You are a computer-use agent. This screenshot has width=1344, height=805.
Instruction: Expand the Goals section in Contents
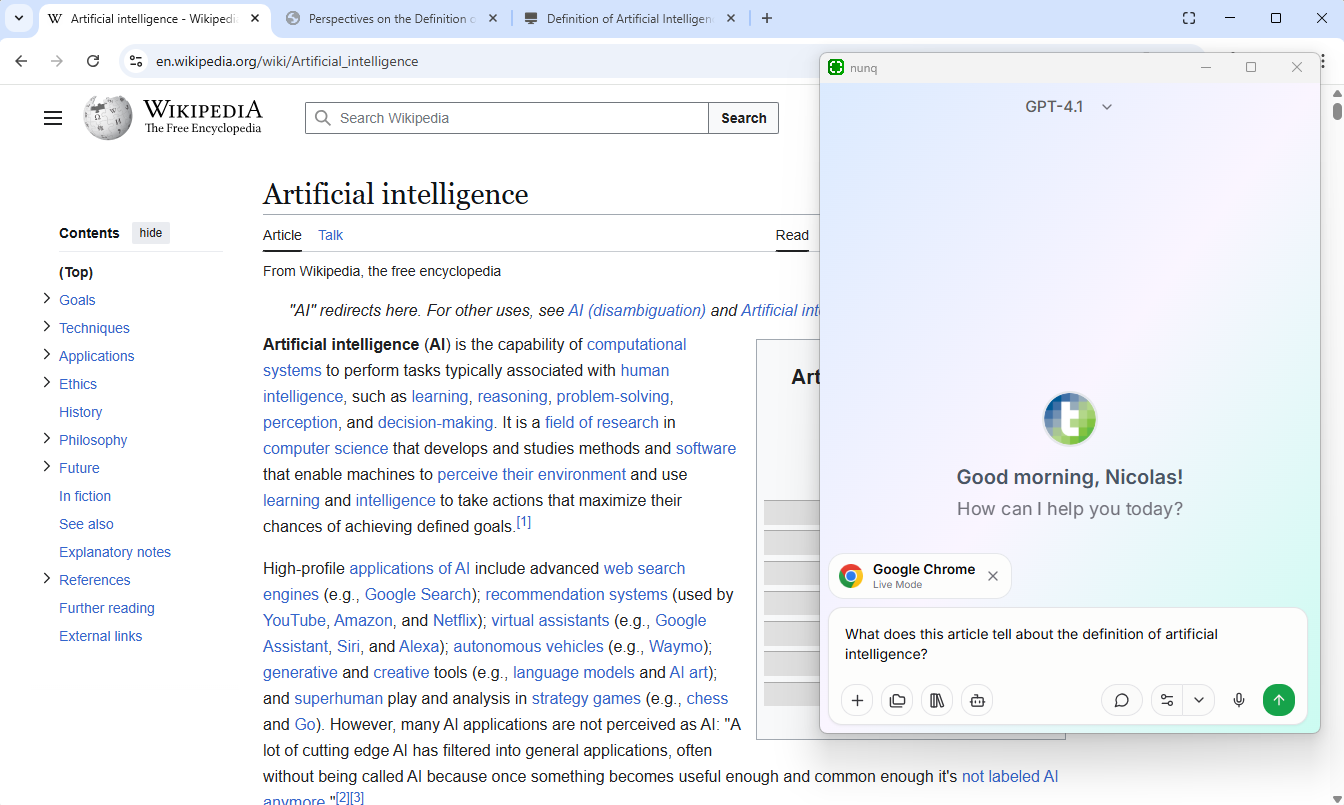click(x=46, y=299)
